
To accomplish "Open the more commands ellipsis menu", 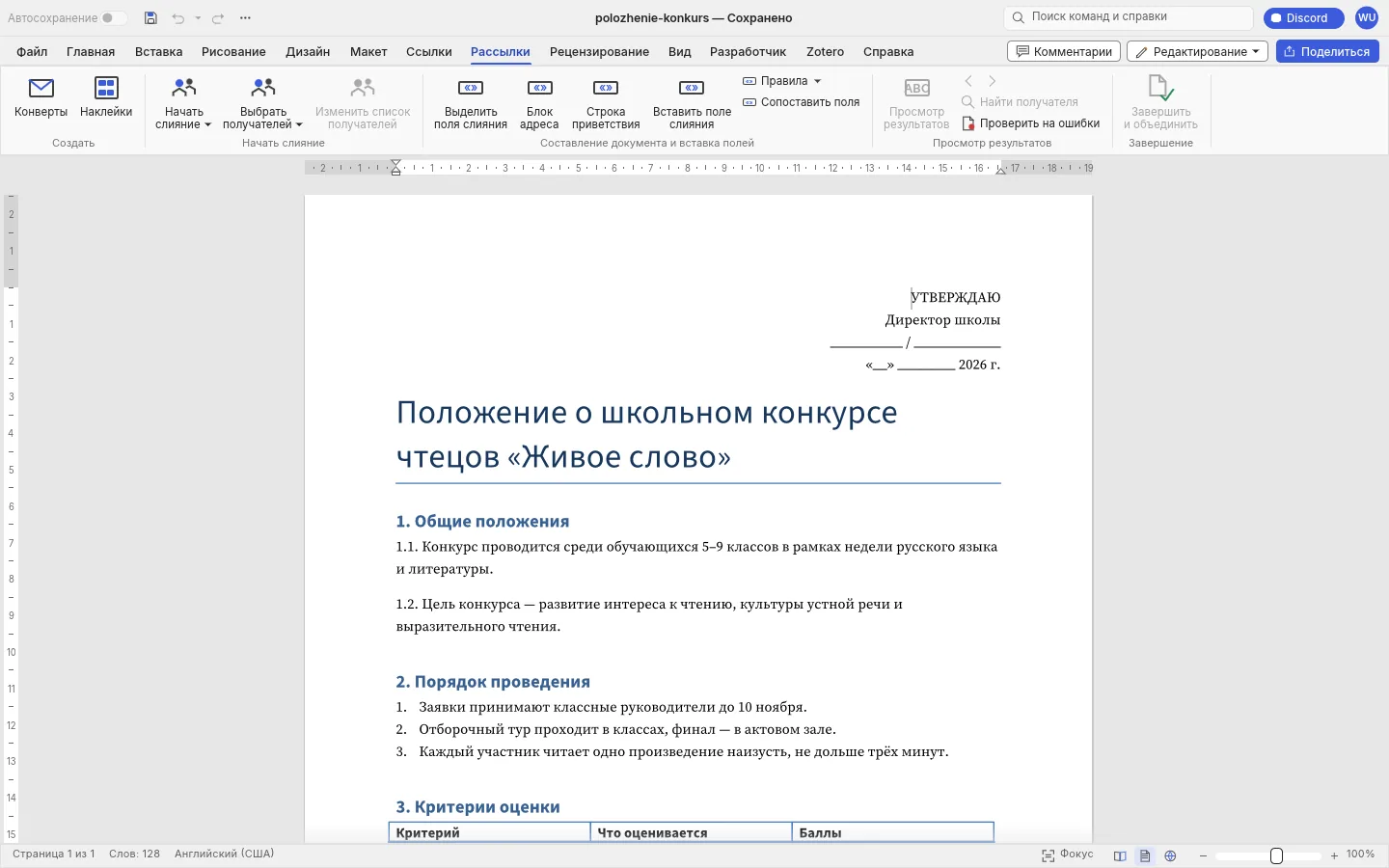I will 245,18.
